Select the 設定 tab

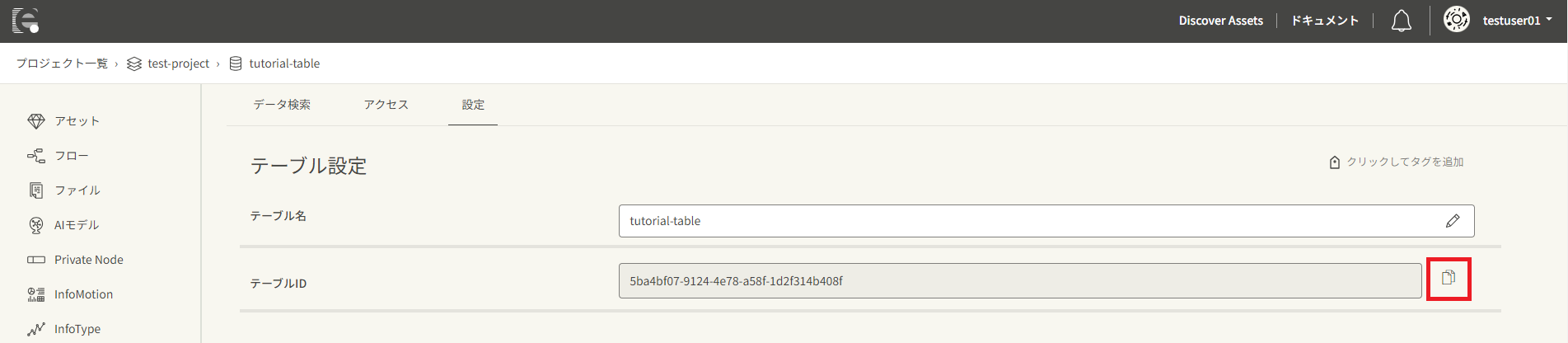coord(473,105)
